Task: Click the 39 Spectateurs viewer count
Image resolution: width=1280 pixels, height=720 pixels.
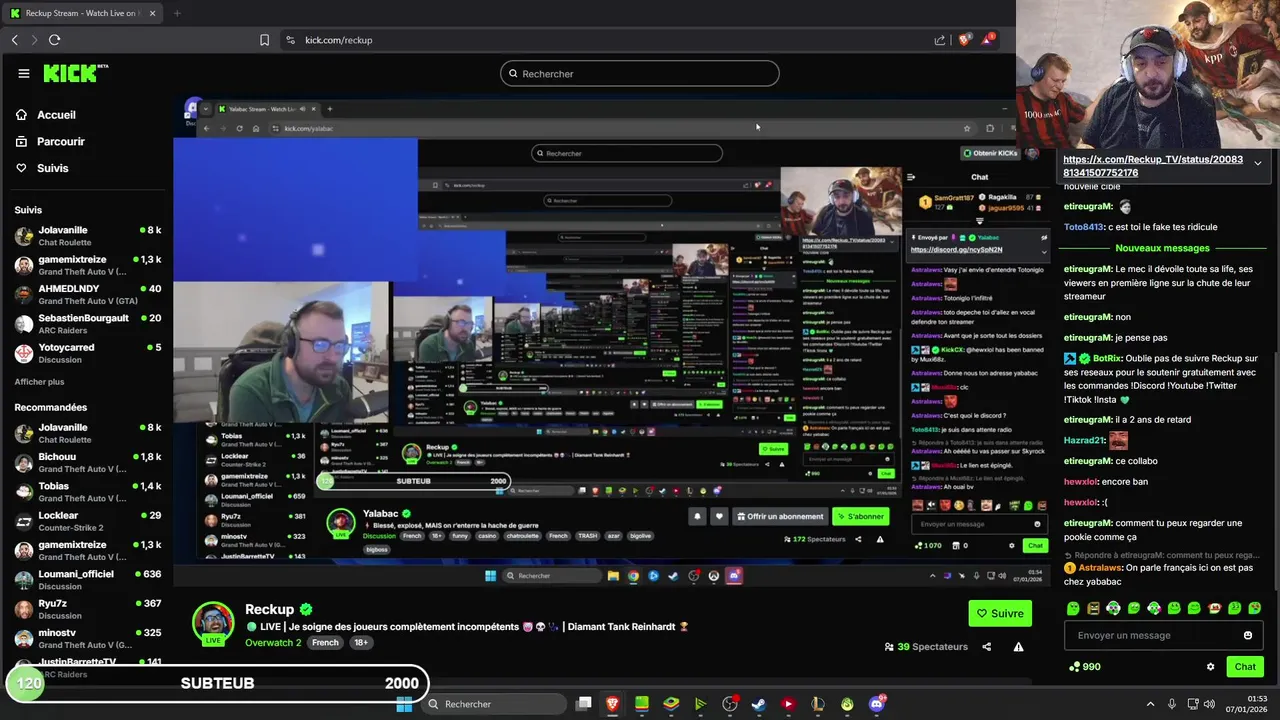Action: pos(926,647)
